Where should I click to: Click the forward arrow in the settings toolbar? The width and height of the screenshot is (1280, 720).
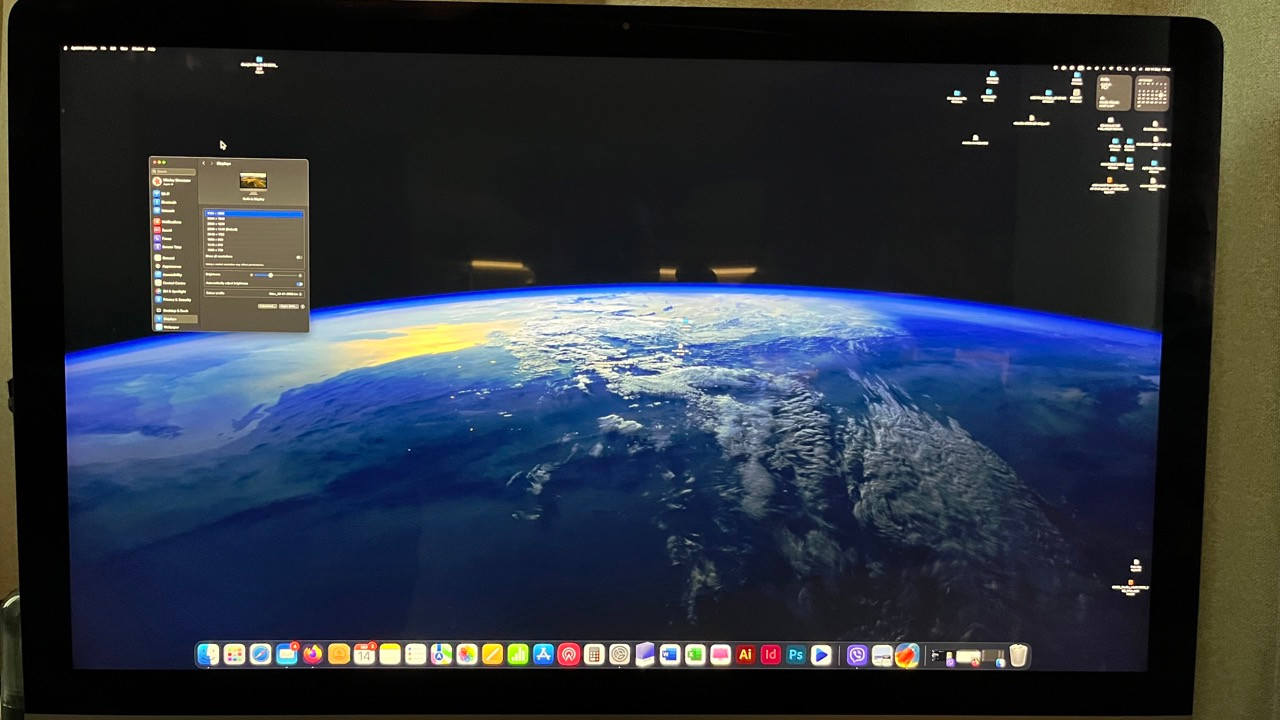tap(211, 163)
